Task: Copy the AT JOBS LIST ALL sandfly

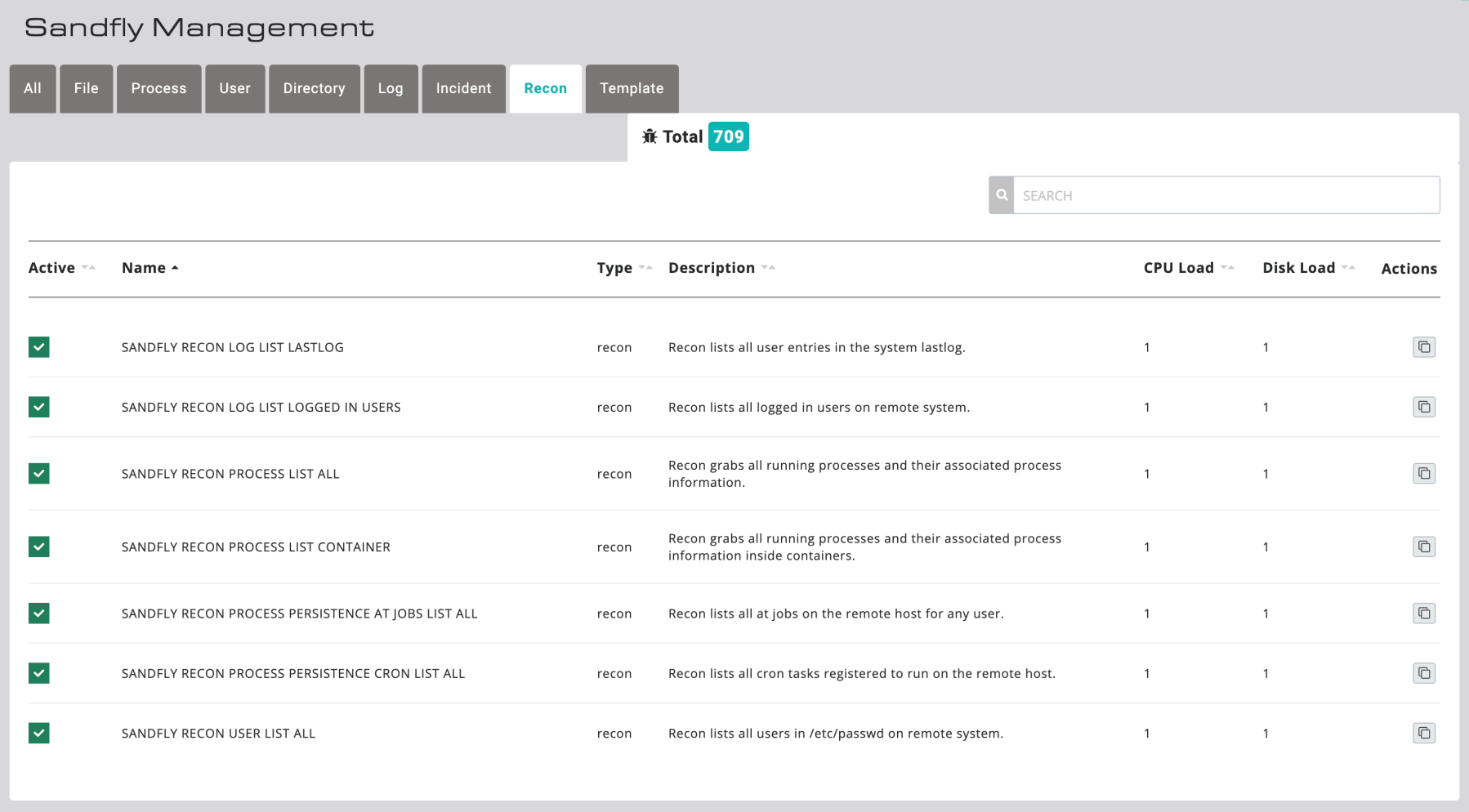Action: point(1424,613)
